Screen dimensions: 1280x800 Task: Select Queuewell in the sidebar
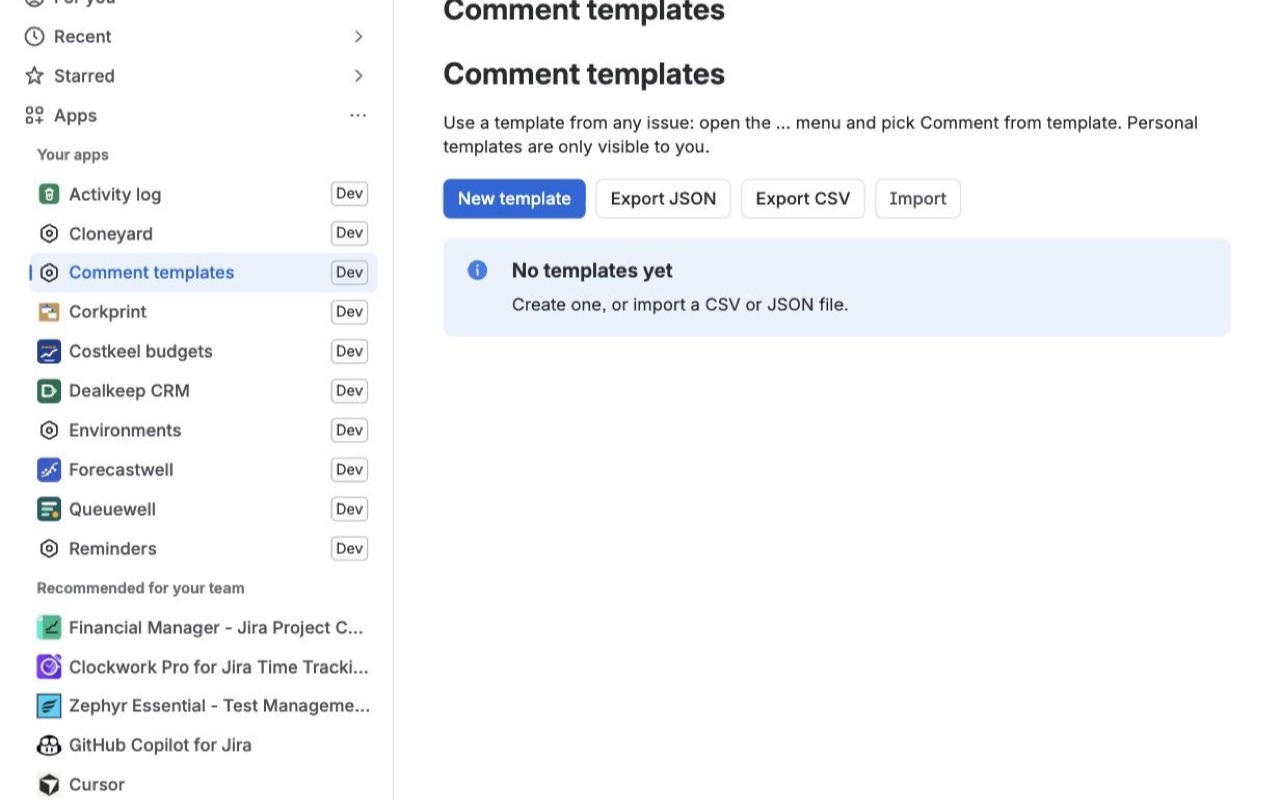203,509
